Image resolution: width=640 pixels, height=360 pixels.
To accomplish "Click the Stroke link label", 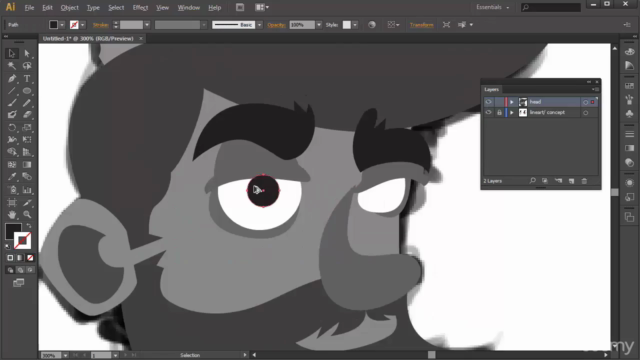I will tap(101, 25).
